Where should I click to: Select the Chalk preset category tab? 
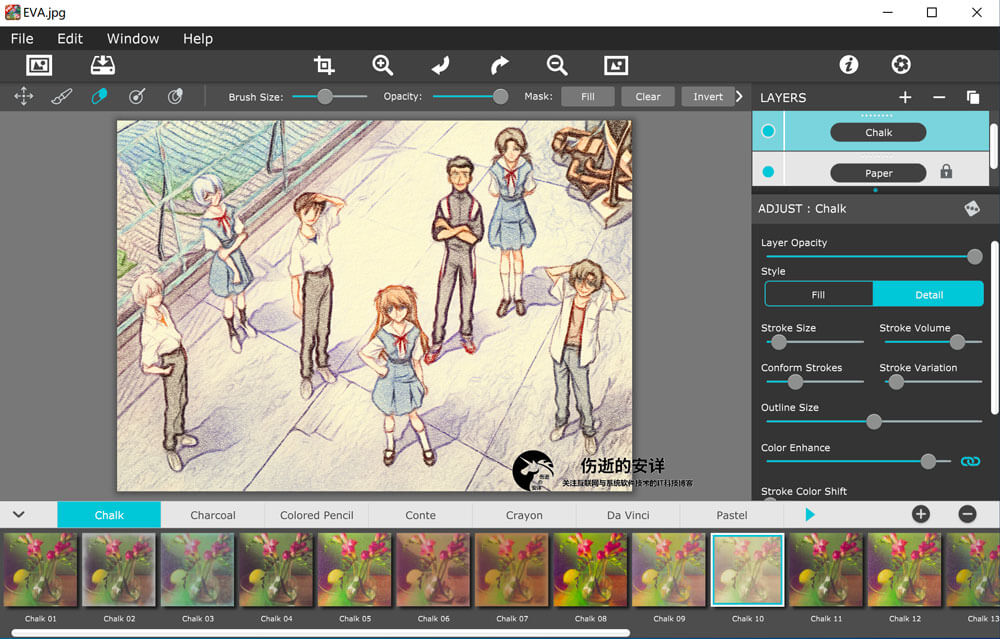point(109,515)
